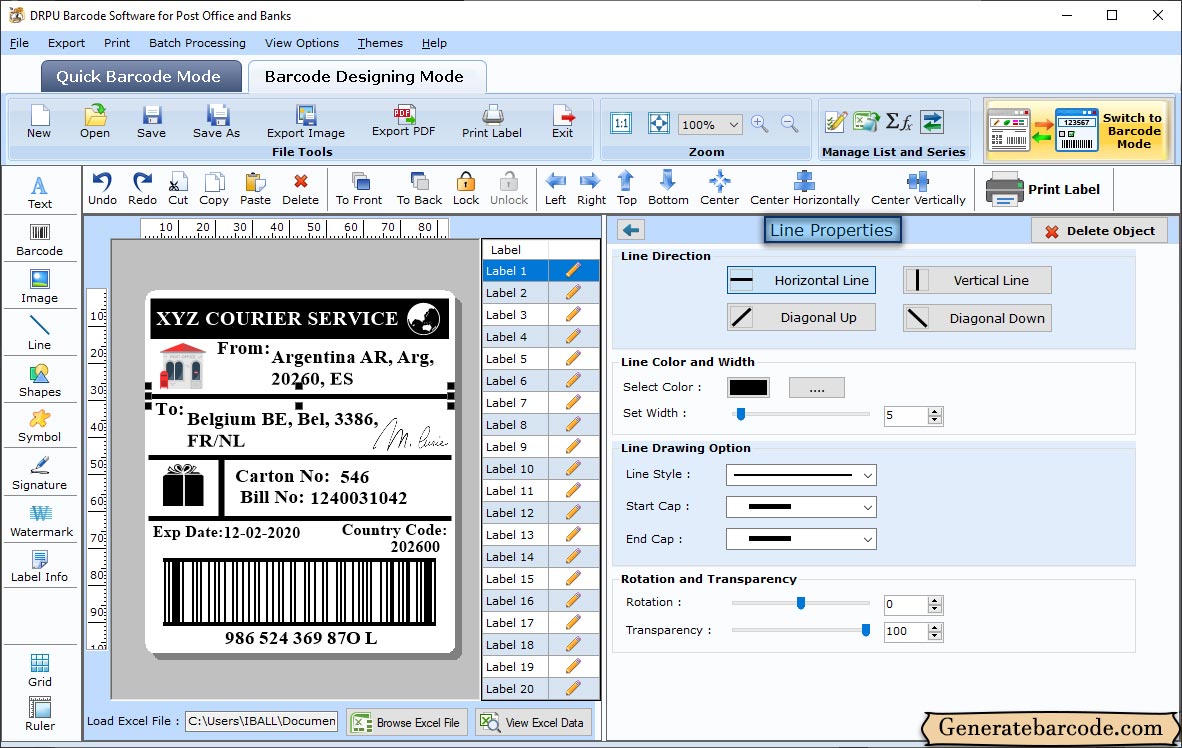
Task: Open the Batch Processing menu
Action: [197, 43]
